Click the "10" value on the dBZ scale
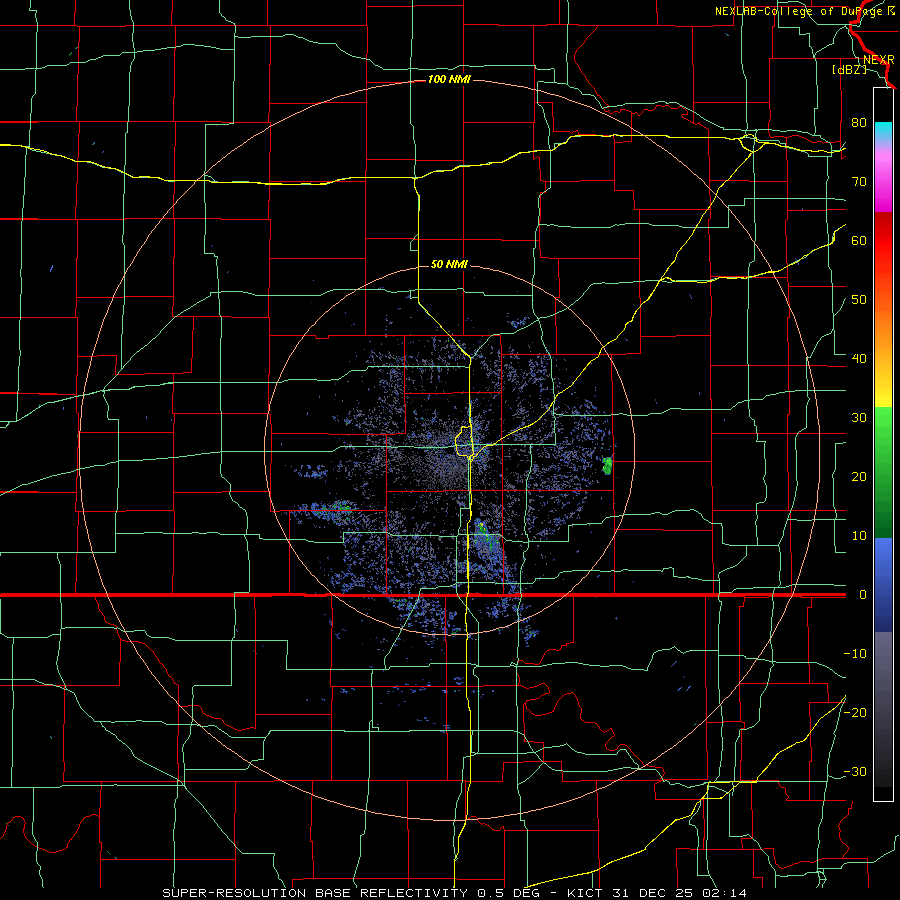900x900 pixels. point(859,536)
